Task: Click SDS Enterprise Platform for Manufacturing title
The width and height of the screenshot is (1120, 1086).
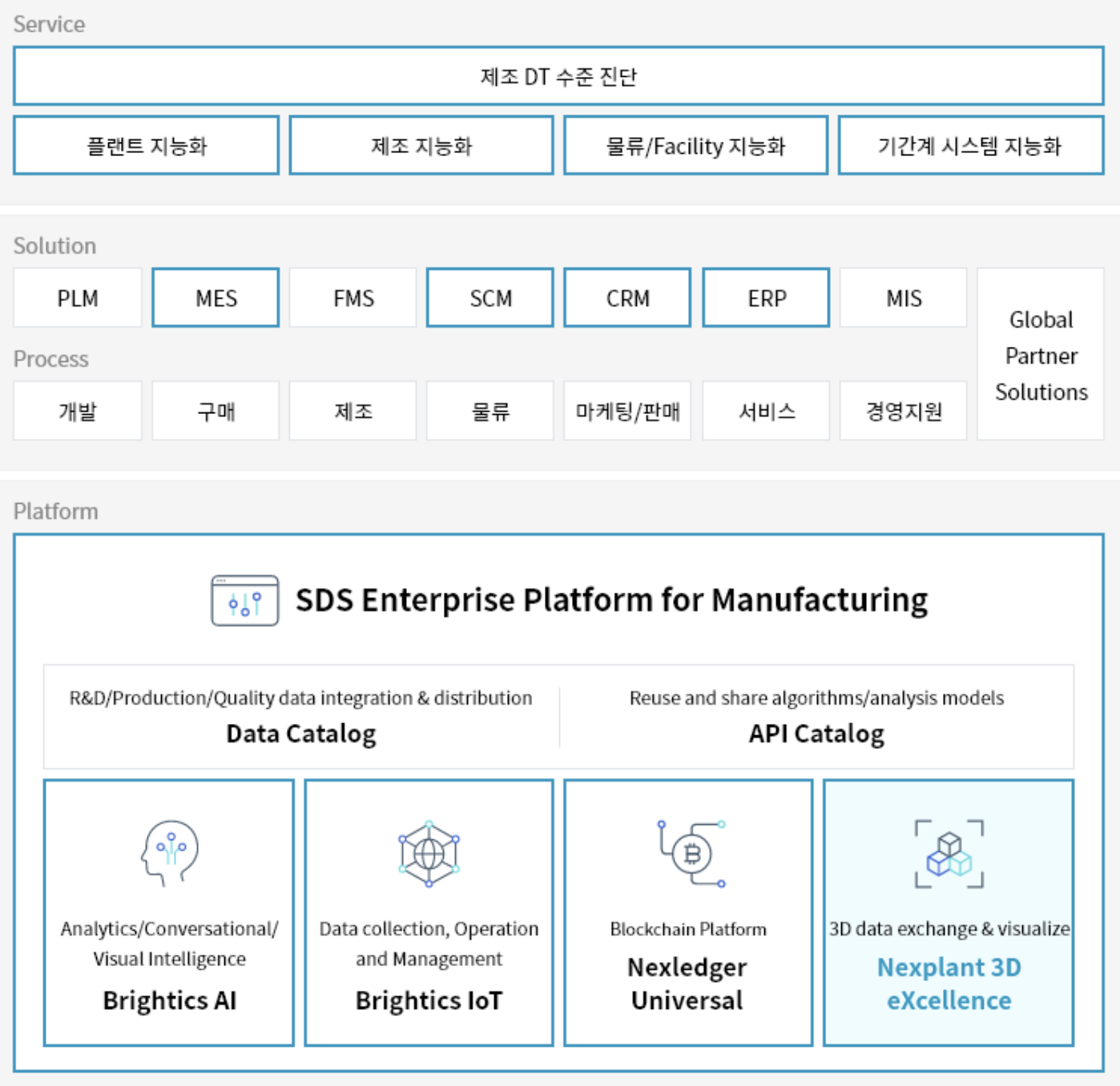Action: pos(612,600)
